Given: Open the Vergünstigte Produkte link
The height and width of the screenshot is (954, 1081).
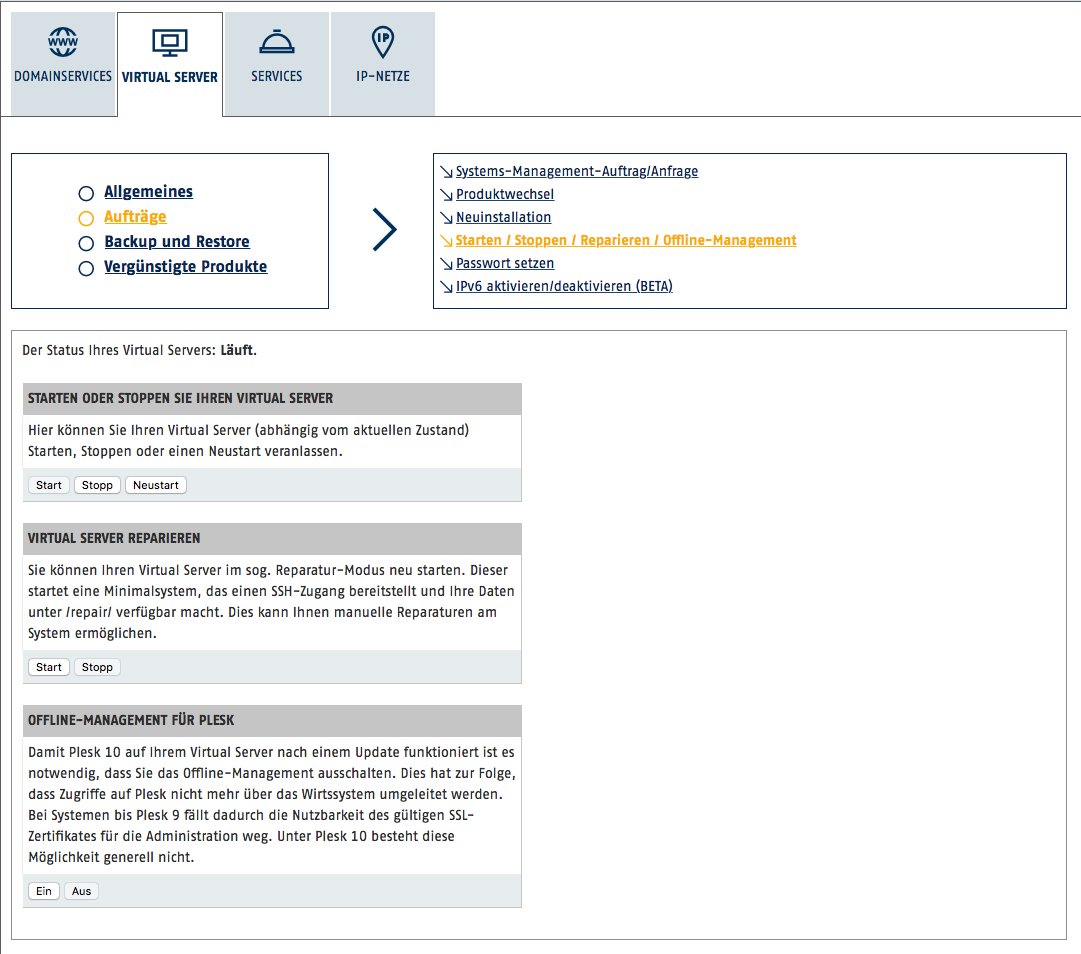Looking at the screenshot, I should [185, 266].
